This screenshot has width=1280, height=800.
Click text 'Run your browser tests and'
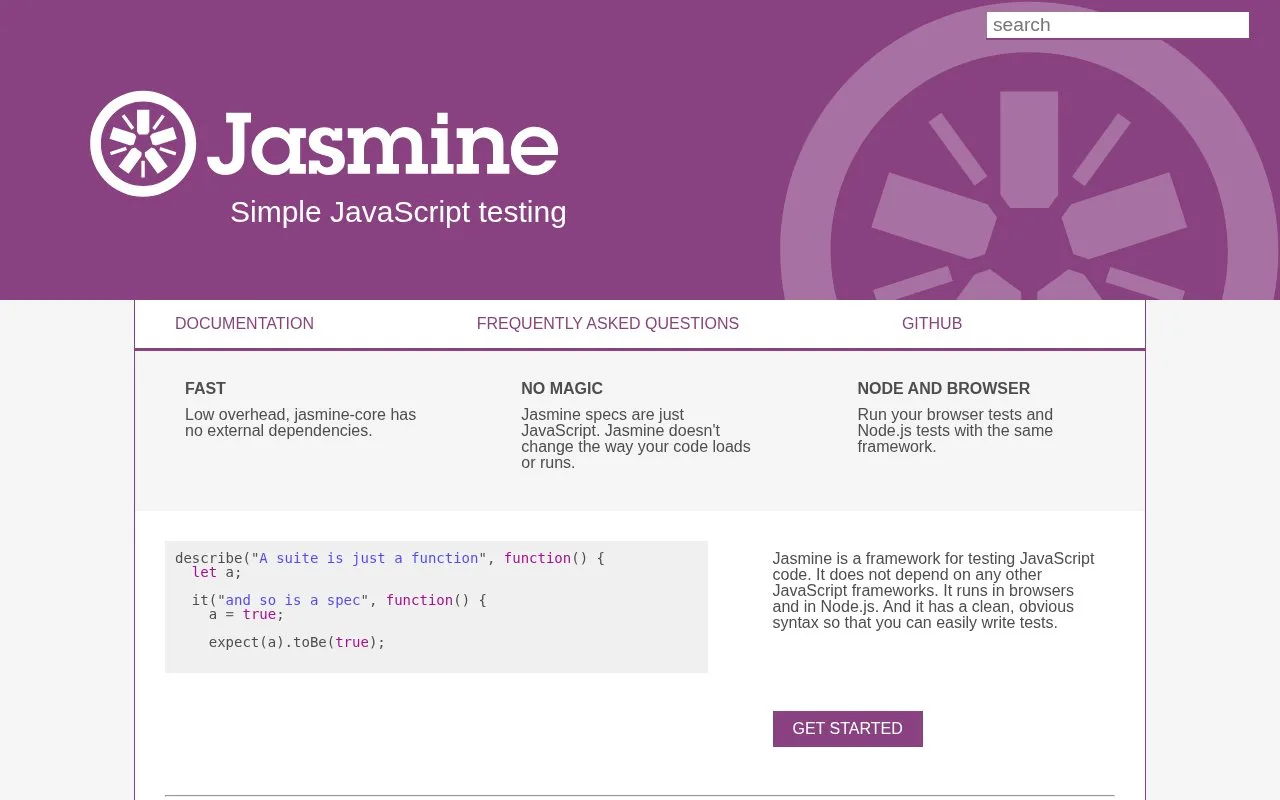click(x=955, y=415)
